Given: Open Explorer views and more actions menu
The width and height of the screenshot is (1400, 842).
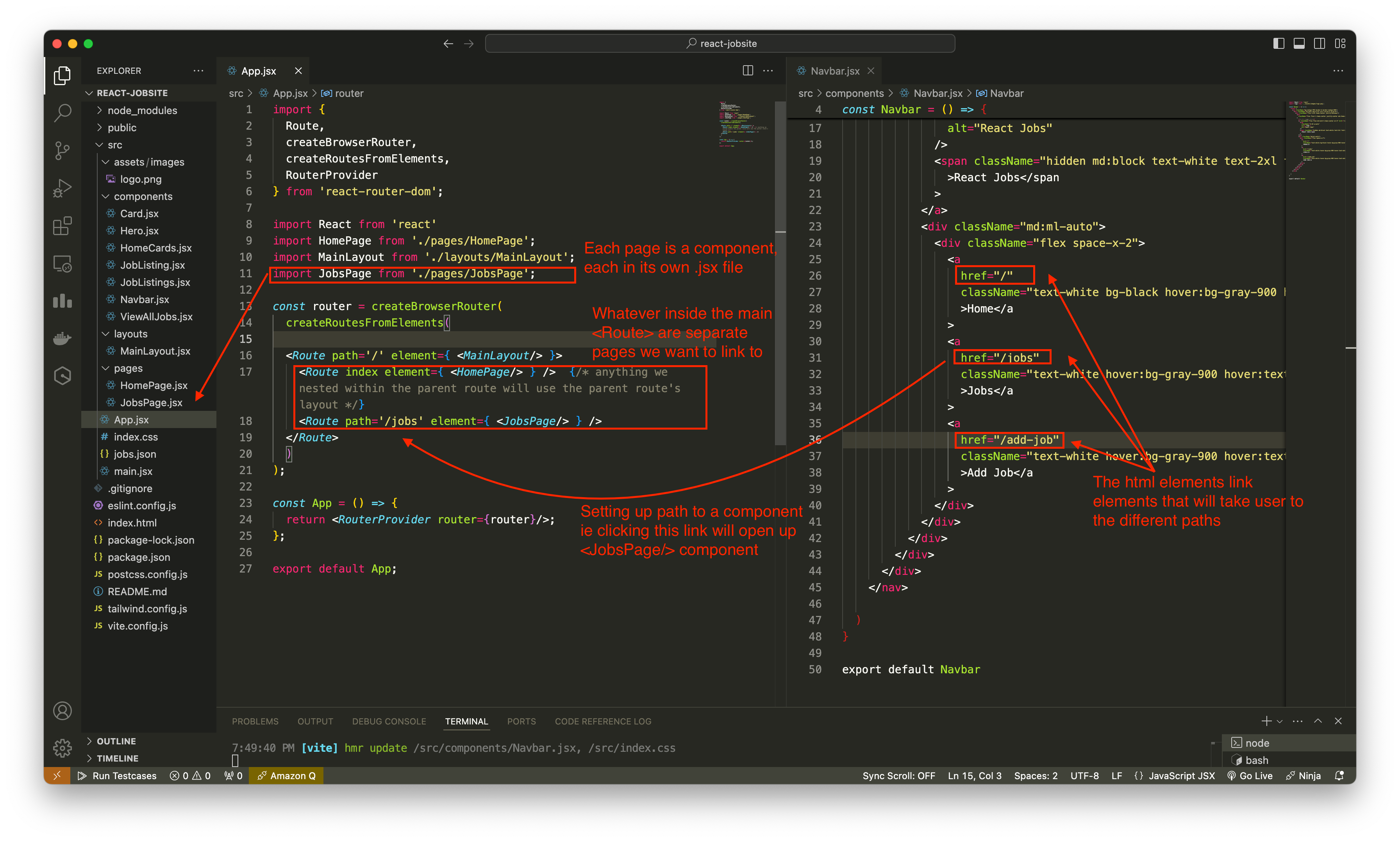Looking at the screenshot, I should point(198,70).
